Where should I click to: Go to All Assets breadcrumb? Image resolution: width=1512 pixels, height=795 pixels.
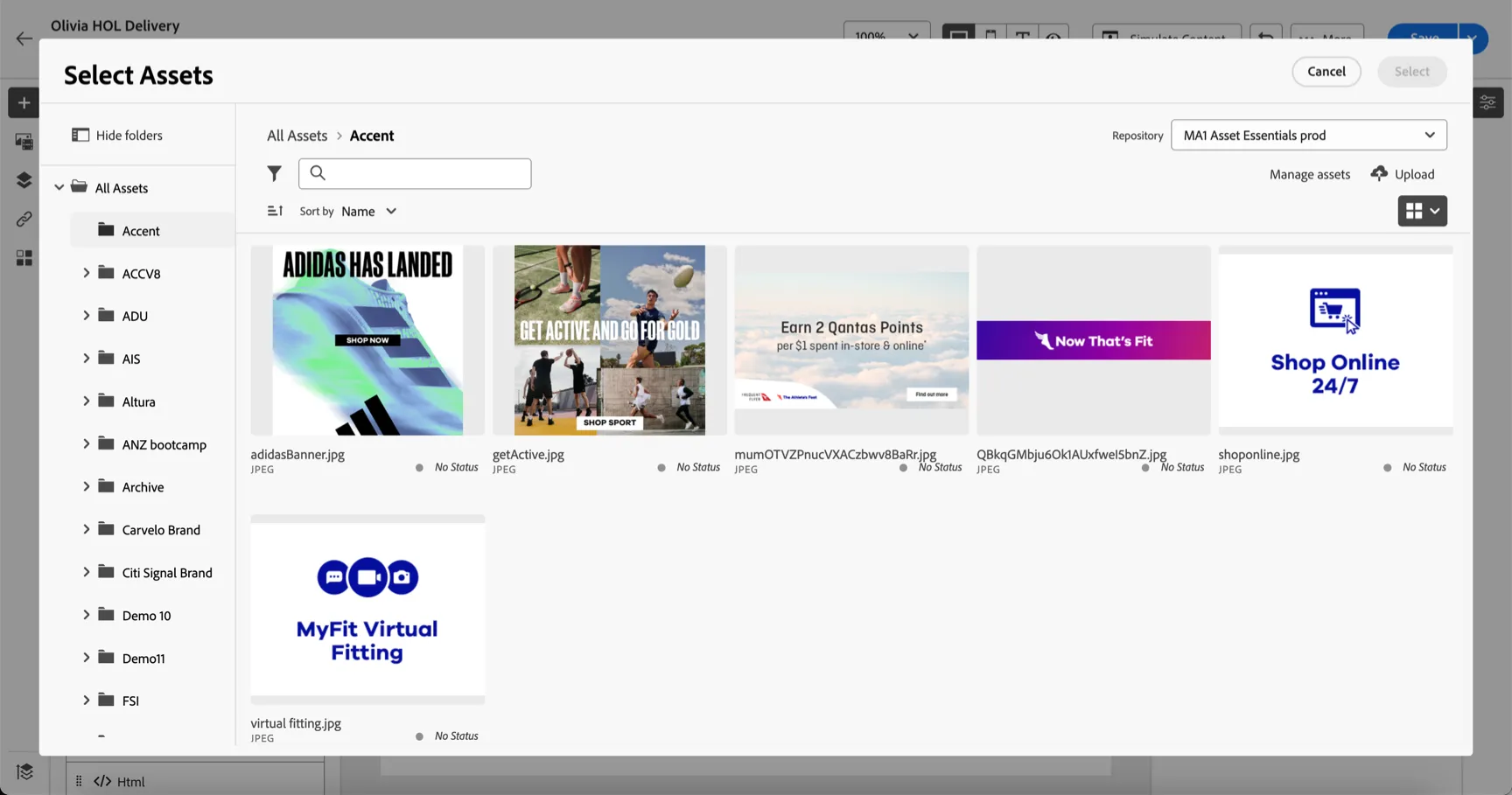pos(297,136)
